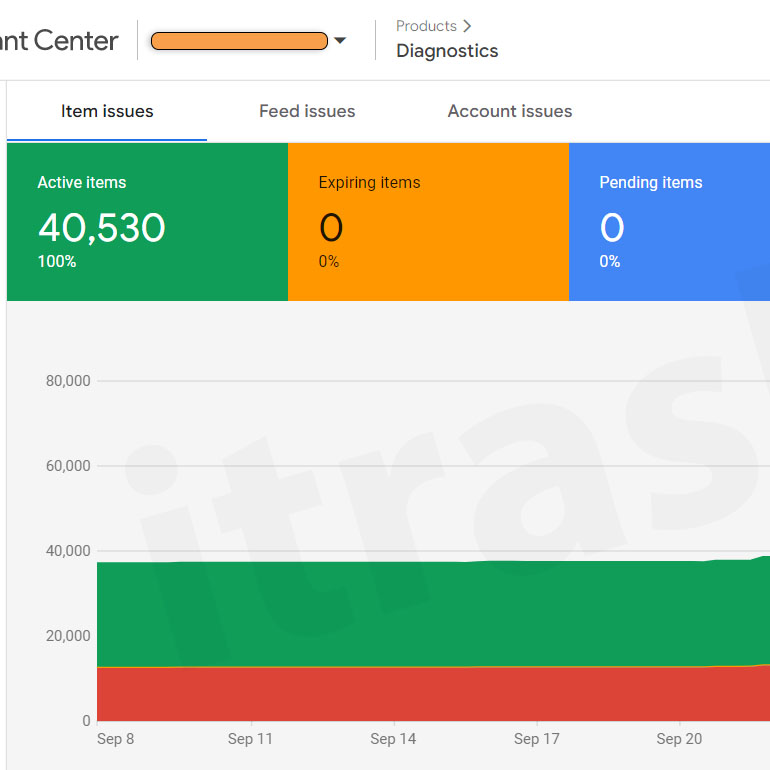This screenshot has width=770, height=770.
Task: Click the chevron next to Products
Action: (x=467, y=26)
